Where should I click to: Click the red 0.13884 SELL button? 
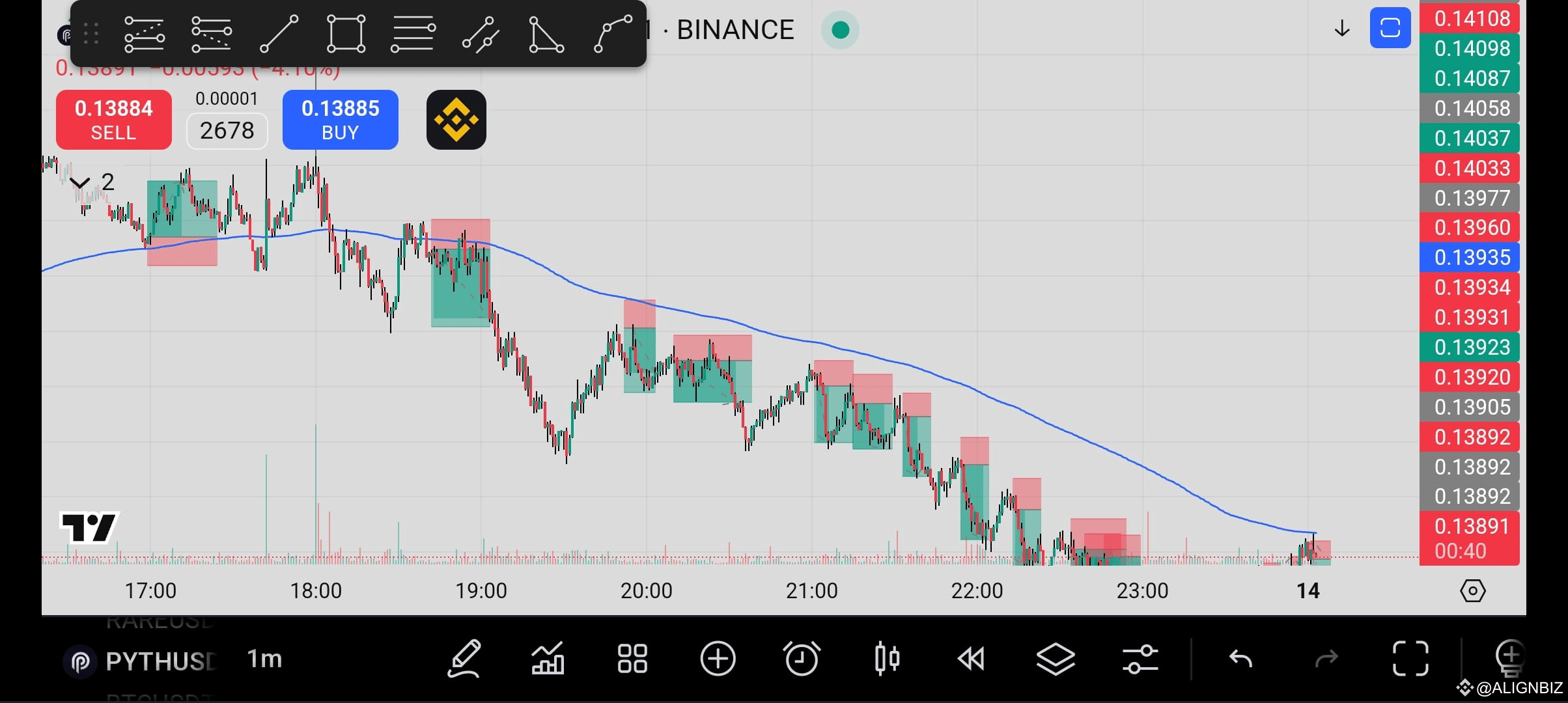point(114,120)
